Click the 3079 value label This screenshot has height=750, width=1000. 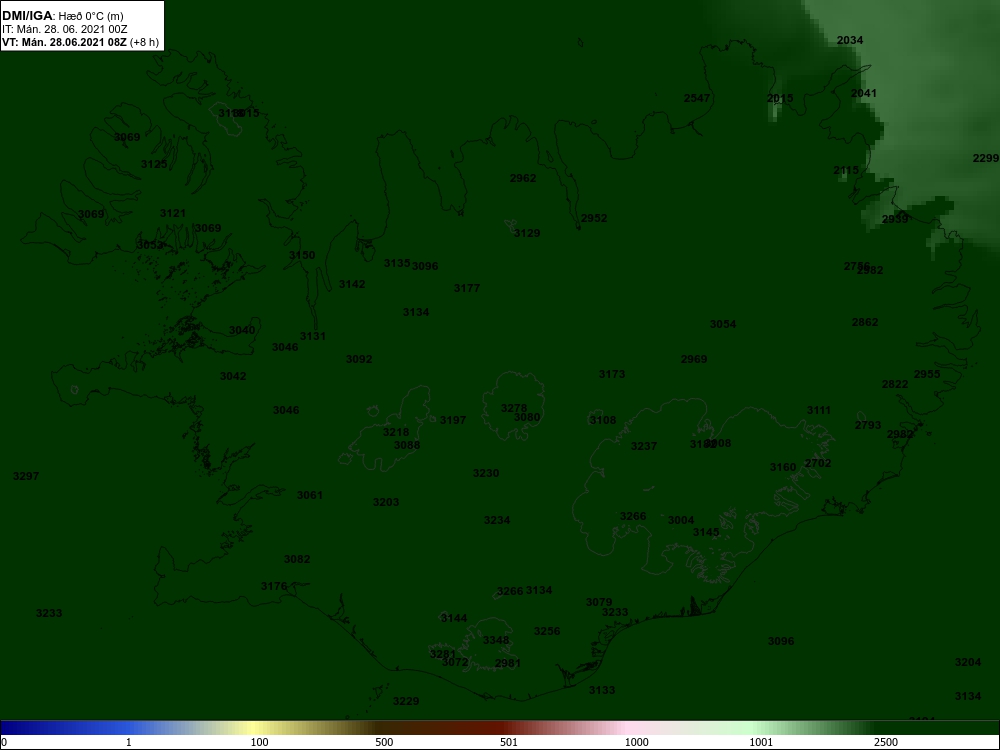coord(599,602)
